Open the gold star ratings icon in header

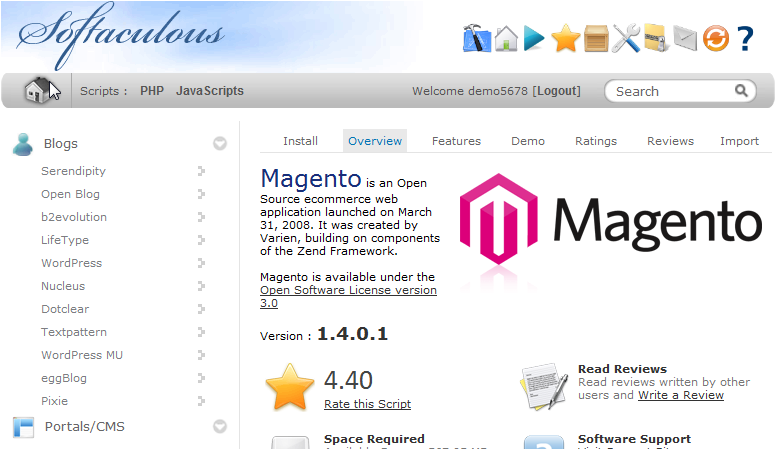coord(565,39)
